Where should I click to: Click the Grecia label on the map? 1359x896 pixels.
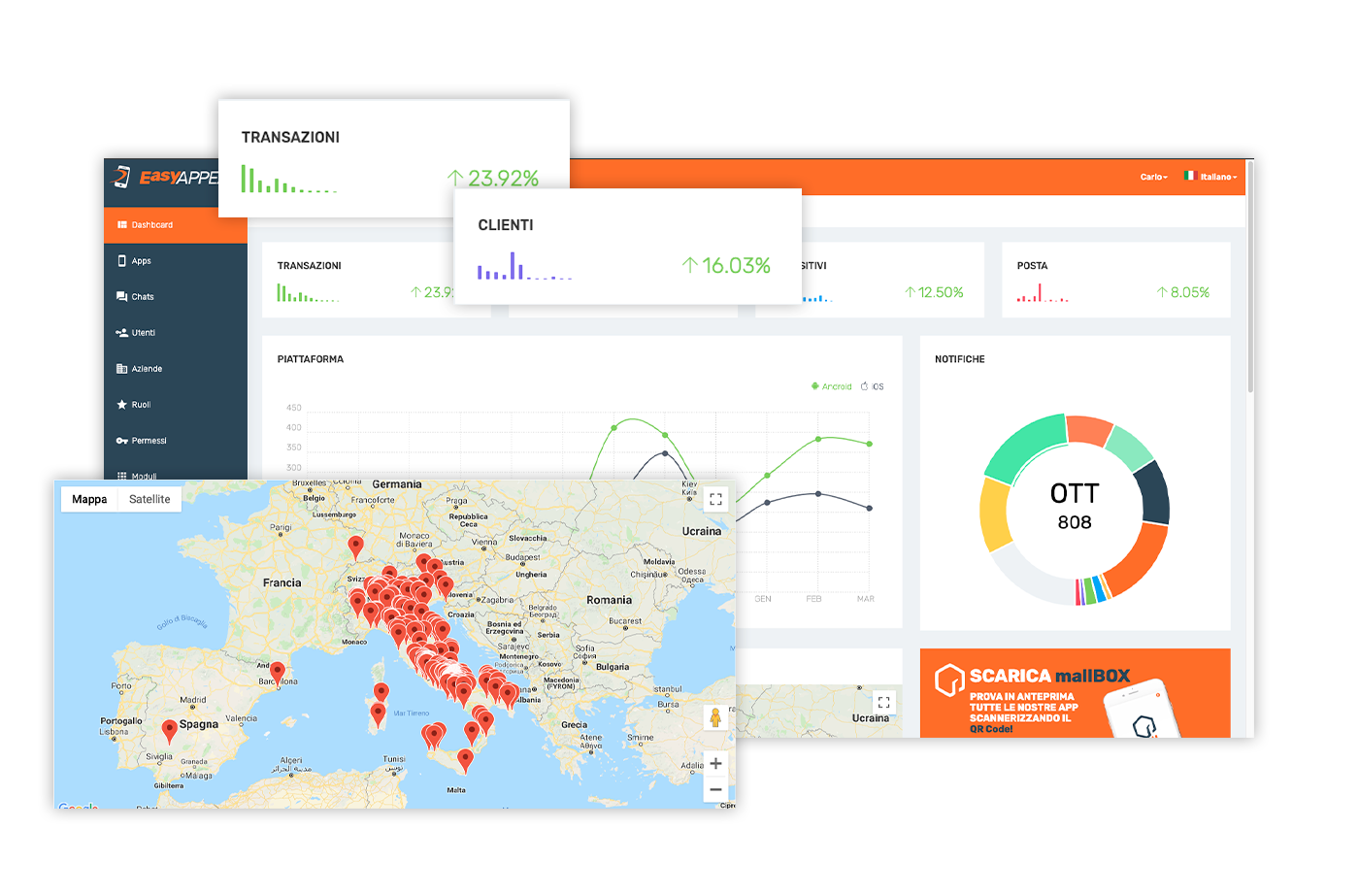[x=574, y=724]
